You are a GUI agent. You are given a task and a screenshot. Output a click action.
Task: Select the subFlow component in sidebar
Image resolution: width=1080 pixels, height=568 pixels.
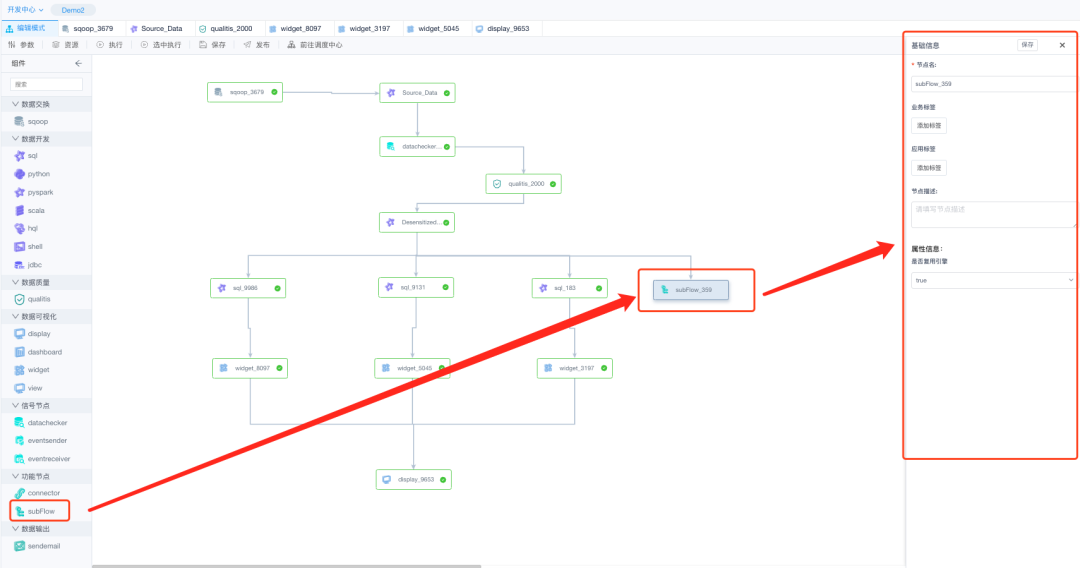point(41,511)
